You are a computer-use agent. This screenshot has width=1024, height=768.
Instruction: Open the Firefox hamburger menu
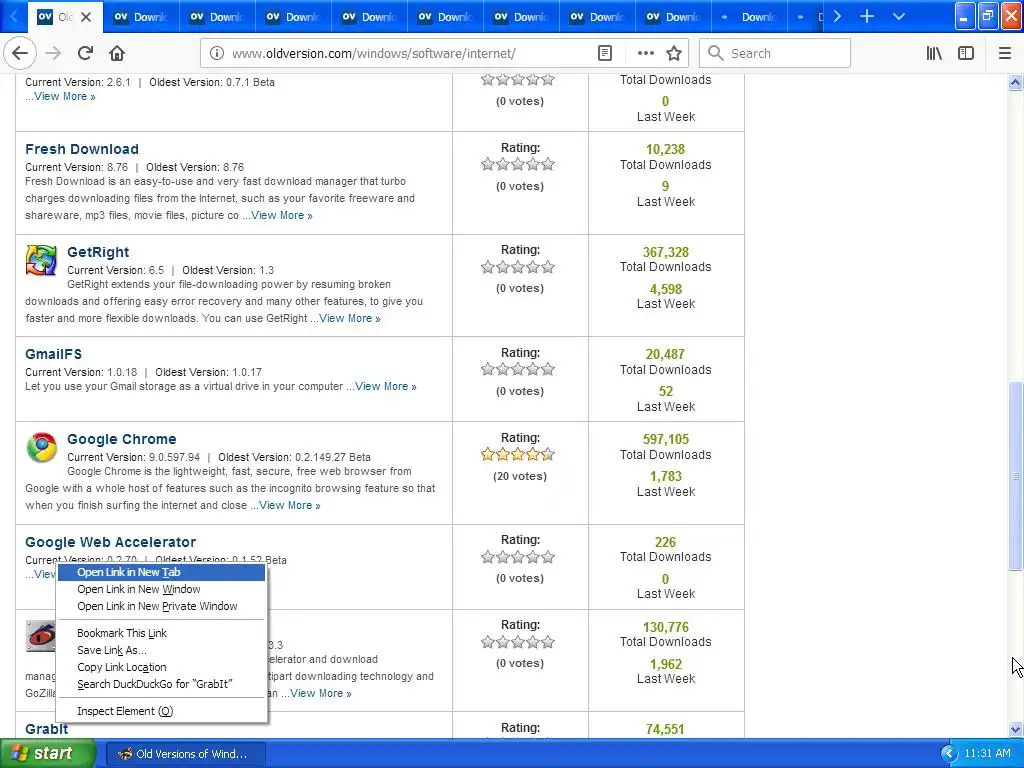coord(1004,54)
